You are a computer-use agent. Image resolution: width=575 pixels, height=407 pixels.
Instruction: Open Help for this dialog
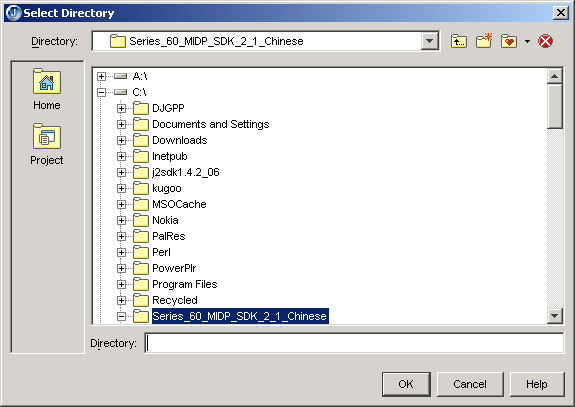(x=536, y=384)
